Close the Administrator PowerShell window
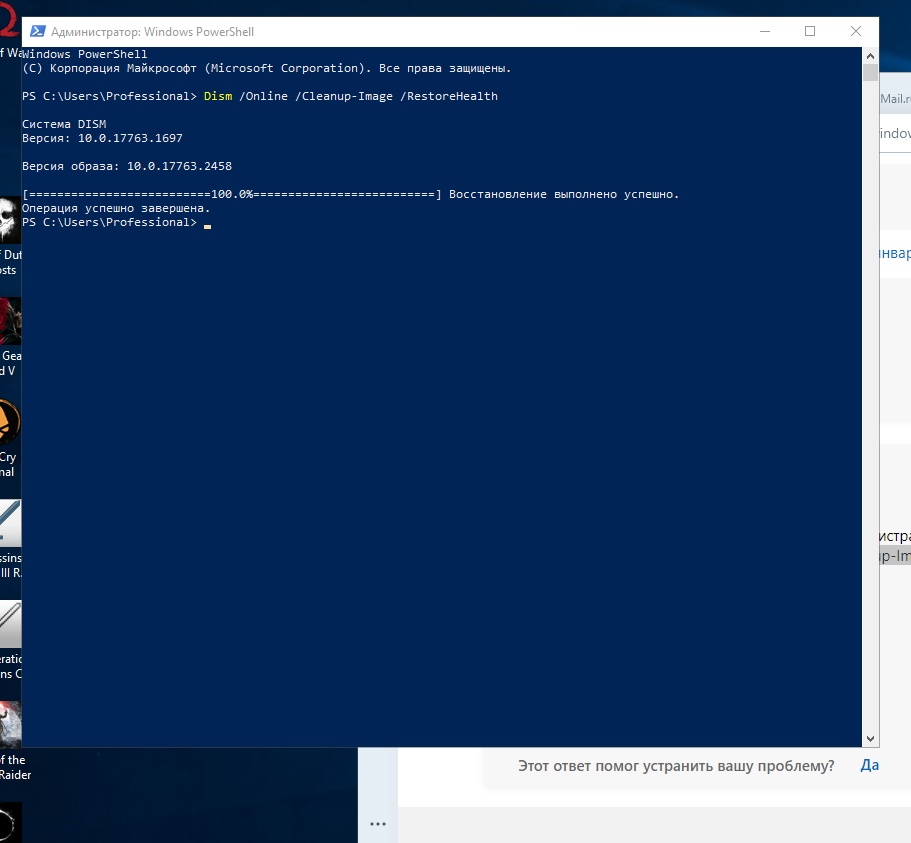 click(856, 31)
